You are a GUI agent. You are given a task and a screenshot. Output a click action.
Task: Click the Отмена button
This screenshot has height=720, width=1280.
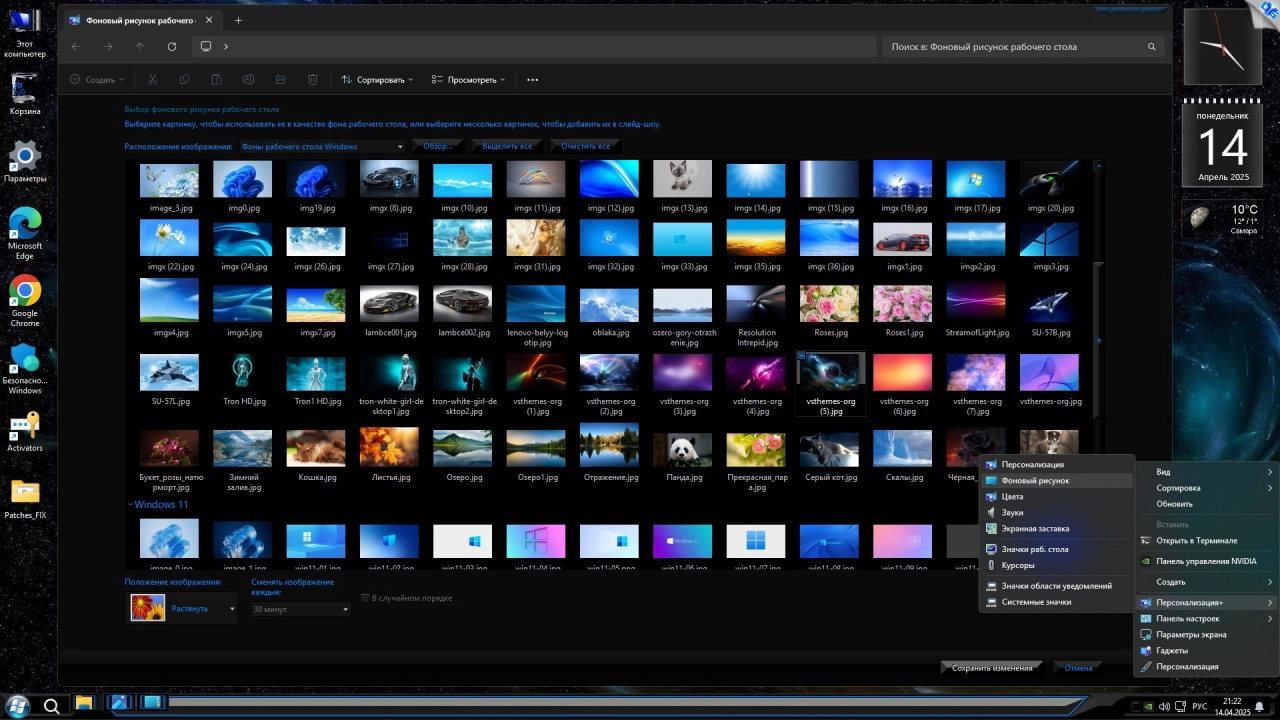pyautogui.click(x=1078, y=667)
